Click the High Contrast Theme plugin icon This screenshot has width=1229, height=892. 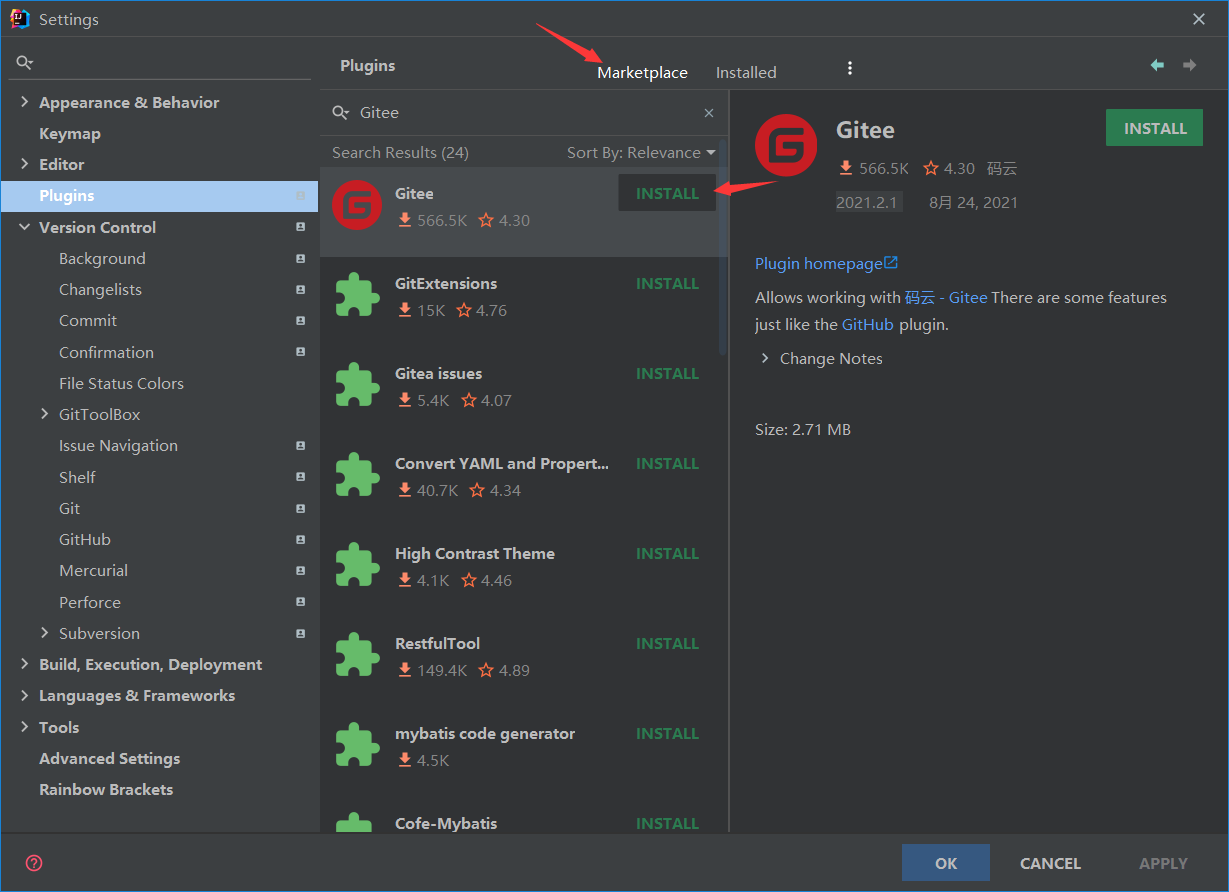coord(357,565)
